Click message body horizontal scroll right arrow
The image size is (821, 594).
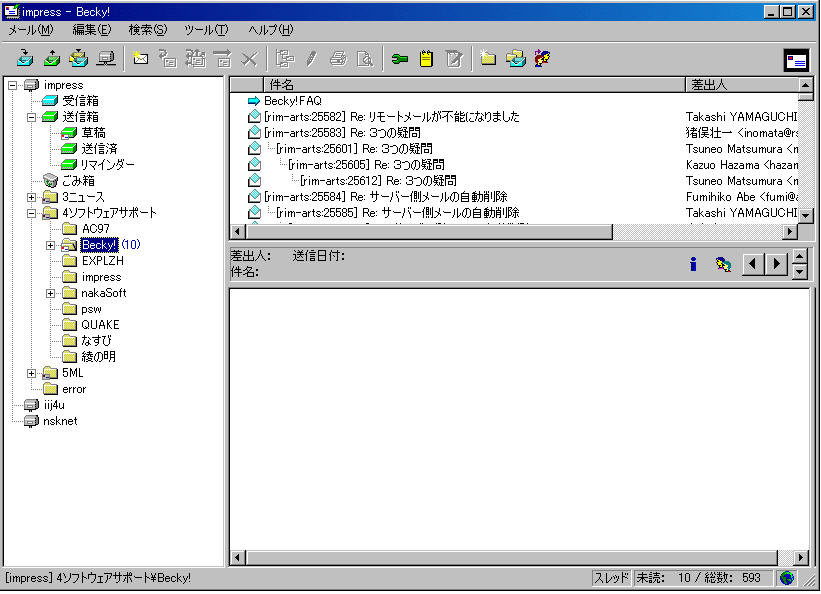pos(801,558)
